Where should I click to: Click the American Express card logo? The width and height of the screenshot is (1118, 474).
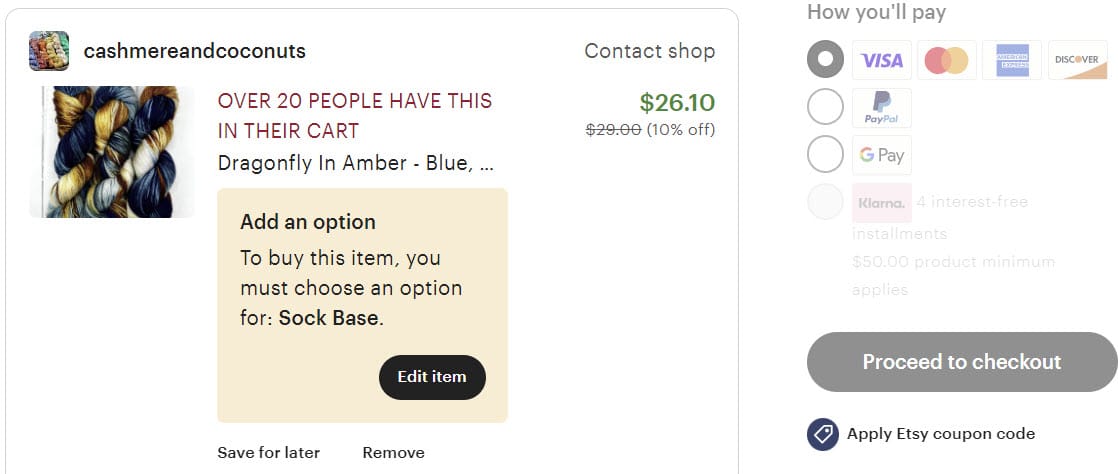(x=1011, y=60)
